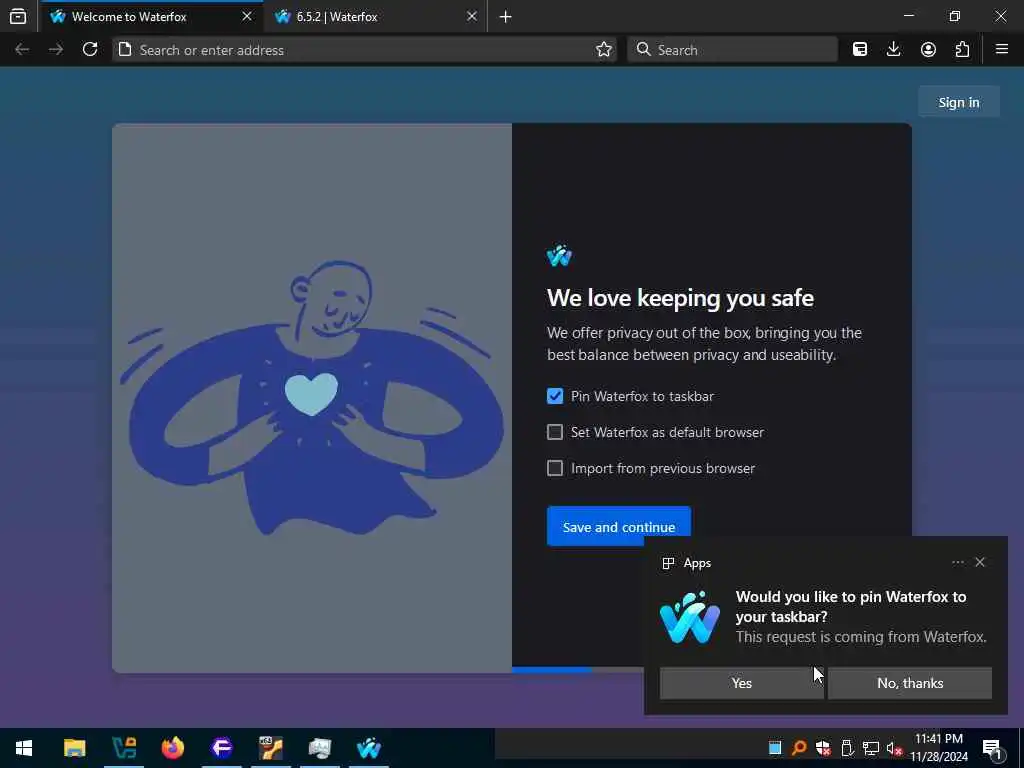
Task: Open the Windows Start menu
Action: pos(24,748)
